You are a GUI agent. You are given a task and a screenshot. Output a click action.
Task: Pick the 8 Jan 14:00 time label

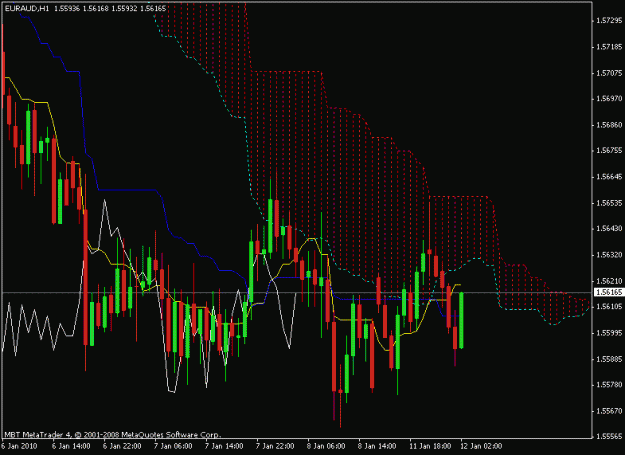click(377, 446)
